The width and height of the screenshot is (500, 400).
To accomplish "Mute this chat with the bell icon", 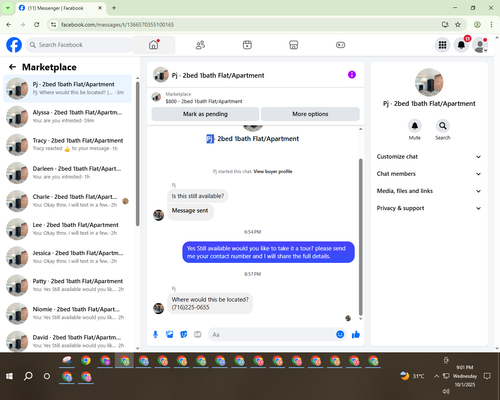I will [x=415, y=126].
